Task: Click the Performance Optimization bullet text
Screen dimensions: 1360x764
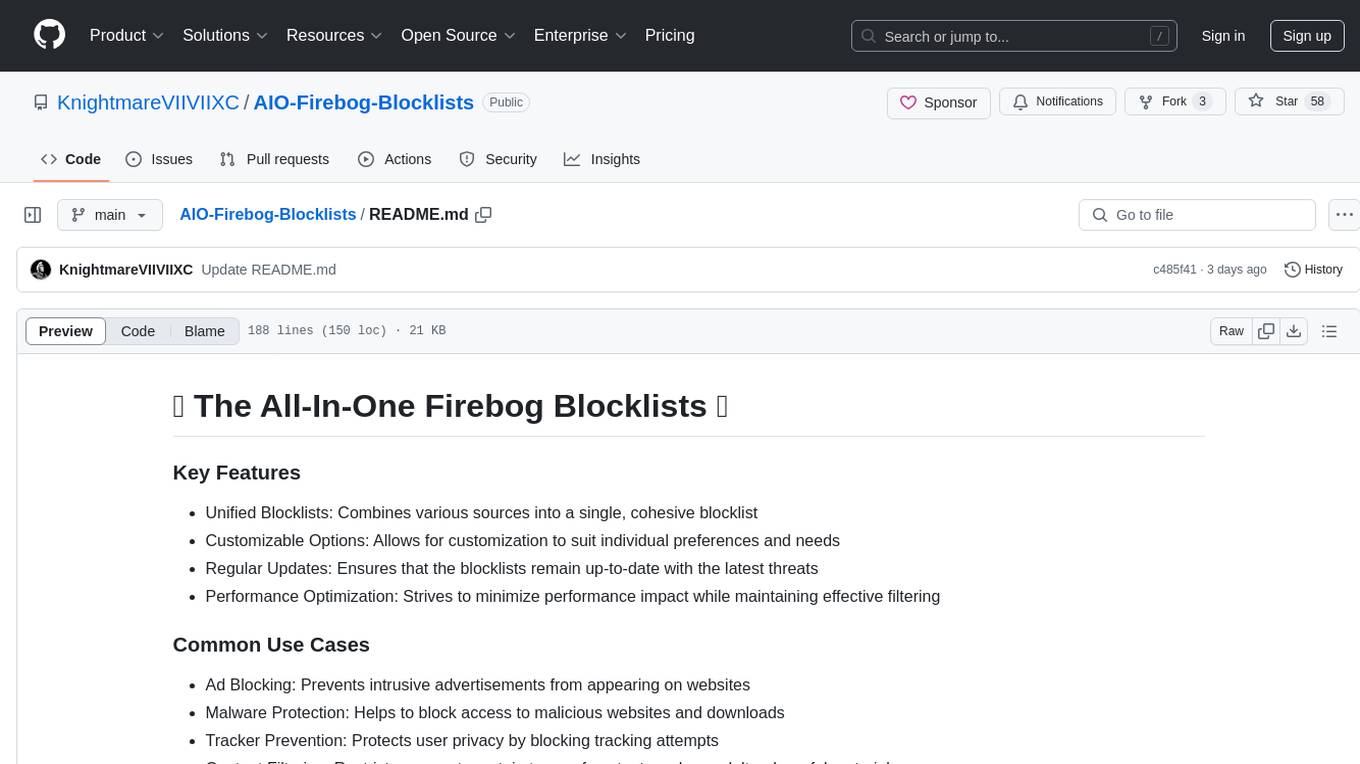Action: 572,597
